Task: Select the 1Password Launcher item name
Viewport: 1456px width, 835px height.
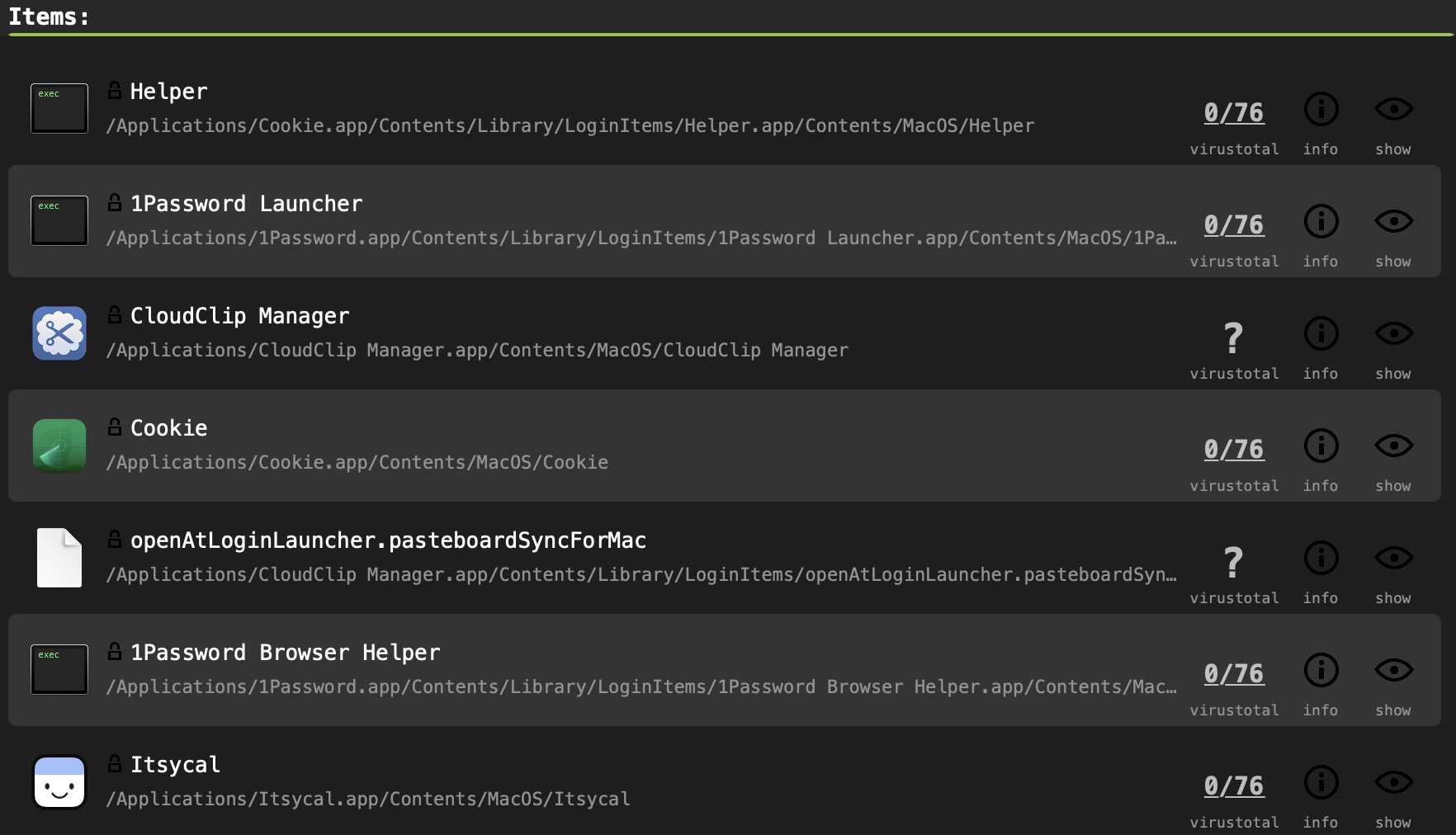Action: point(246,204)
